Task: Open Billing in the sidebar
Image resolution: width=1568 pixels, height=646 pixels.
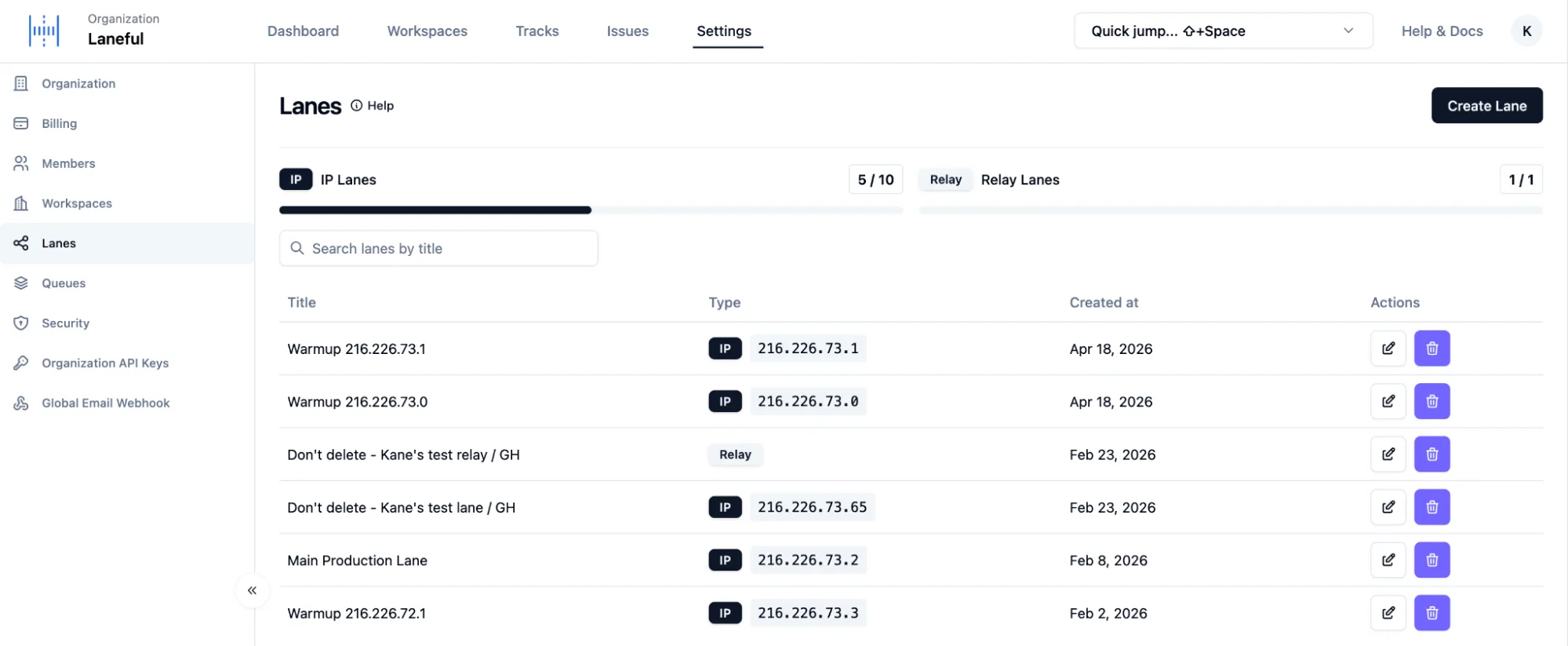Action: tap(127, 123)
